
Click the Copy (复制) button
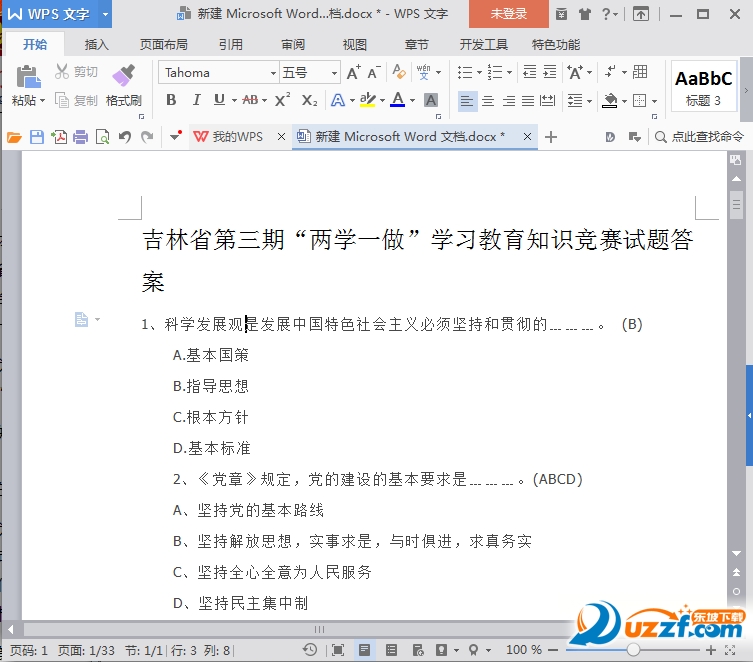coord(76,100)
